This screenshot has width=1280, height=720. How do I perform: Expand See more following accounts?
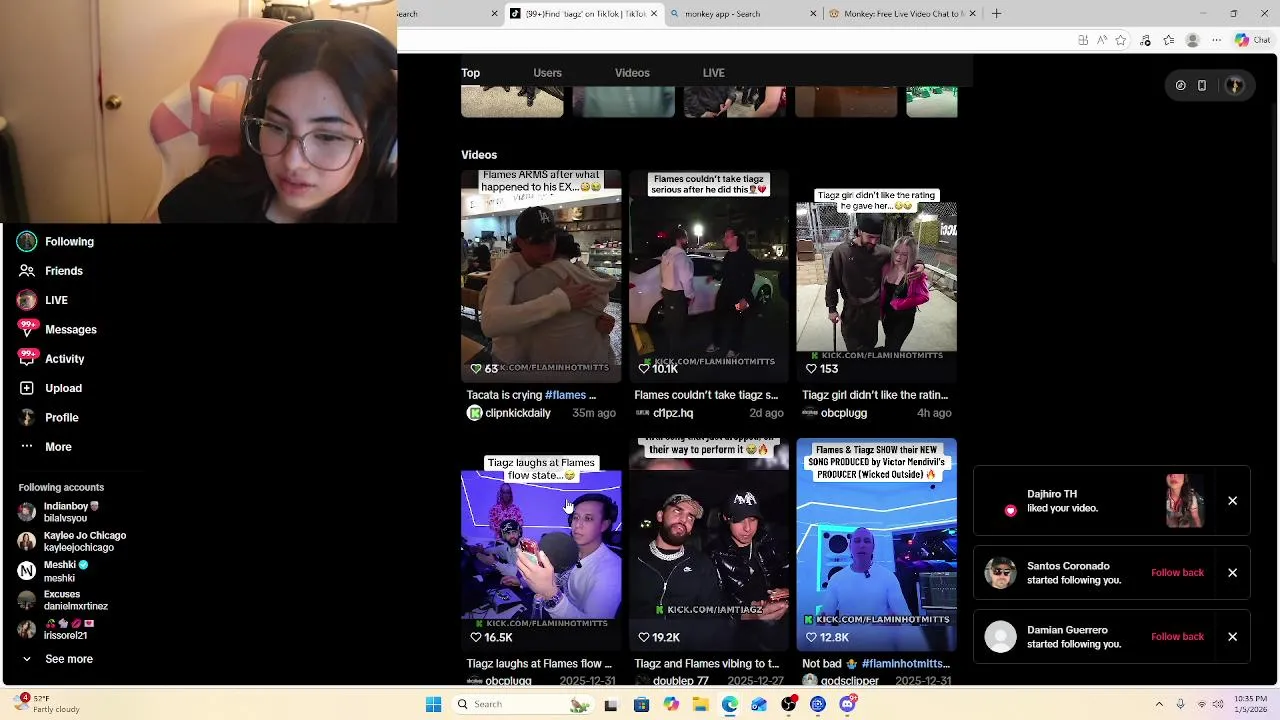pyautogui.click(x=57, y=659)
